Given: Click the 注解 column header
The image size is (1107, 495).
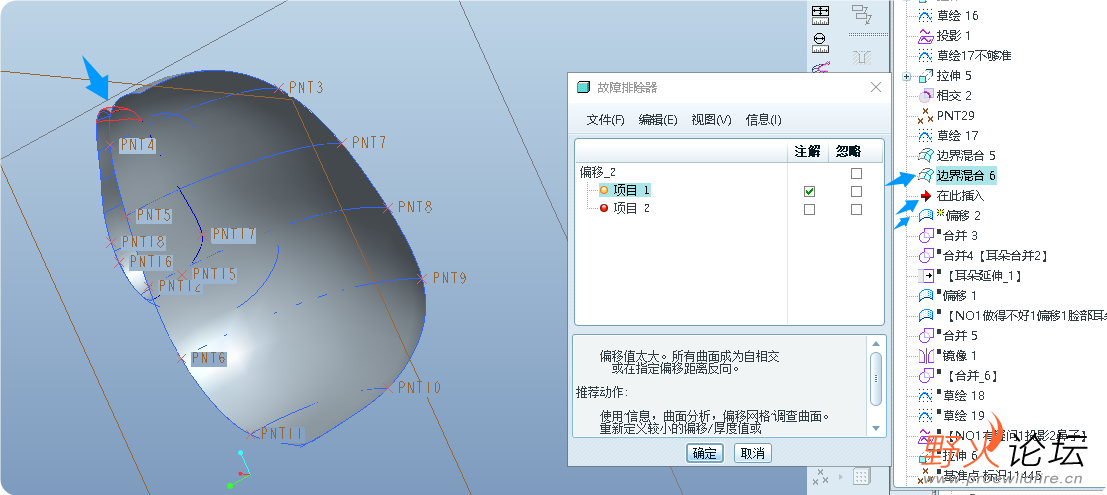Looking at the screenshot, I should click(808, 152).
